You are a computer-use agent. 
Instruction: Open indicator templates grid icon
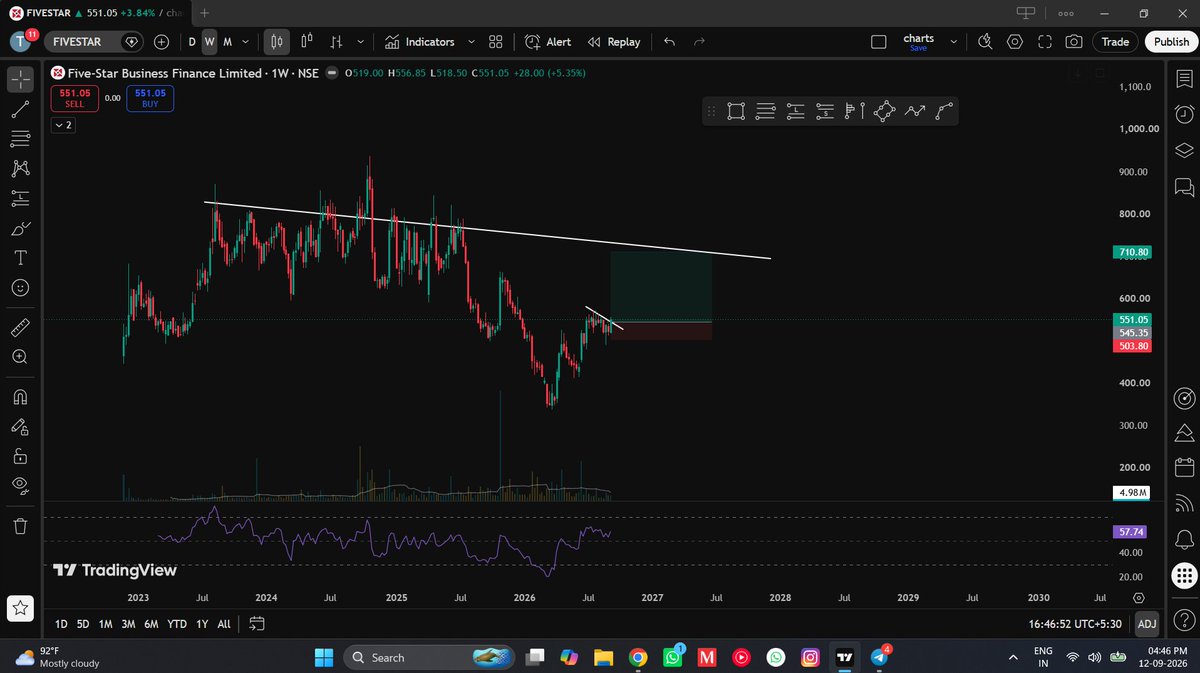pyautogui.click(x=496, y=42)
